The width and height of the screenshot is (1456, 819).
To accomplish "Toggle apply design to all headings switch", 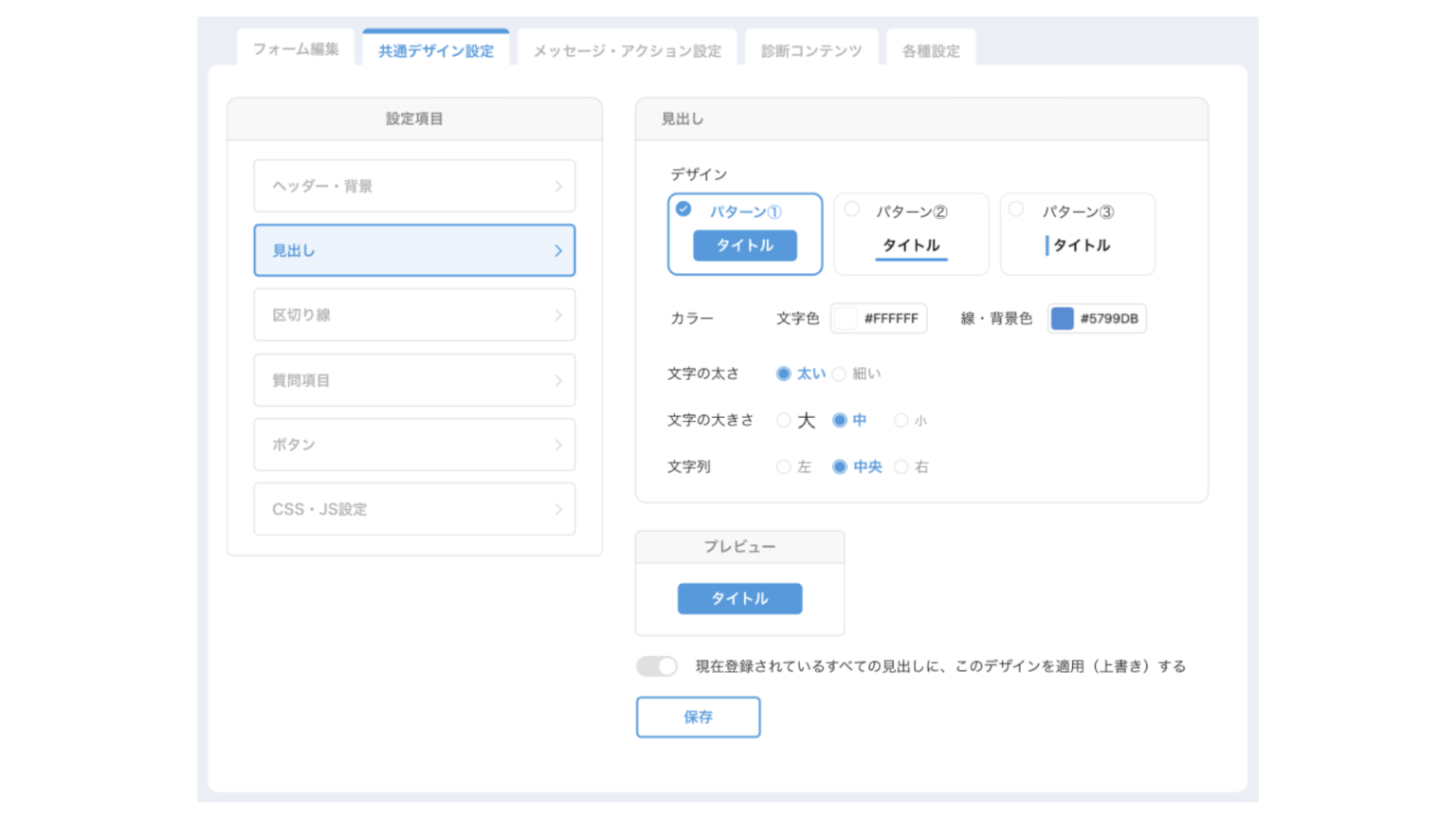I will pos(657,666).
